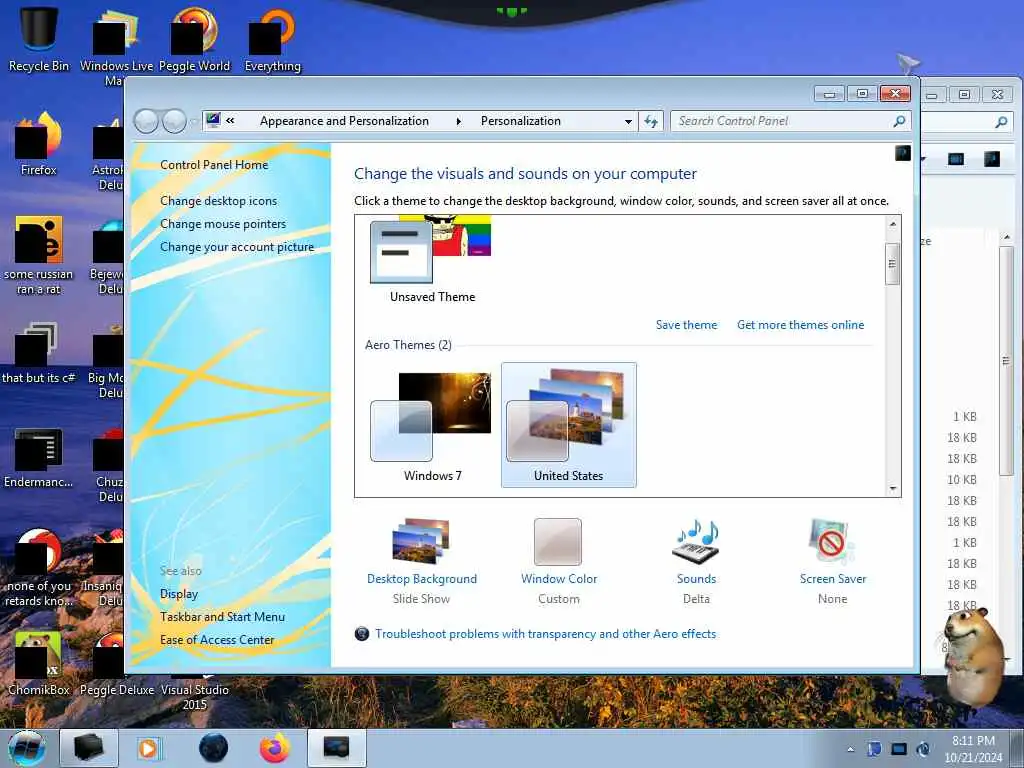Click the theme list scroll down arrow

[893, 488]
